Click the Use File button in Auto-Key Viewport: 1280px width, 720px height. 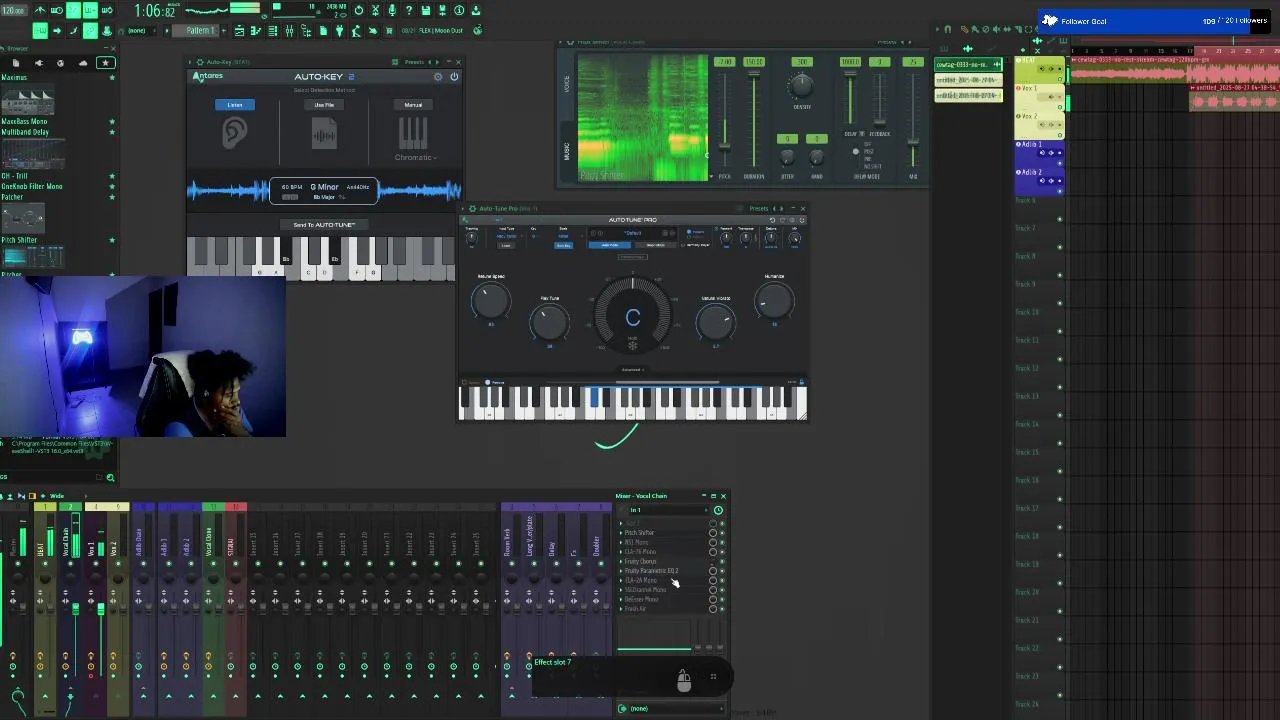(324, 105)
